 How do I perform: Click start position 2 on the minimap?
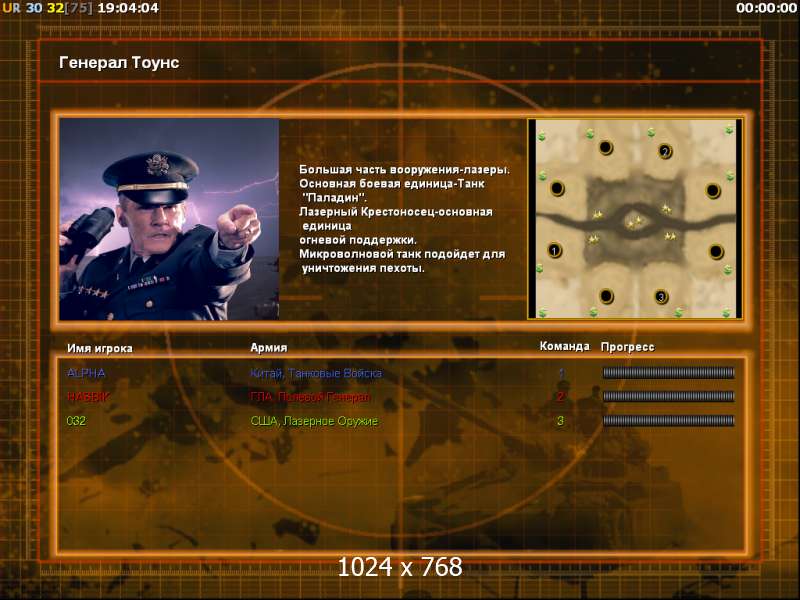point(665,151)
